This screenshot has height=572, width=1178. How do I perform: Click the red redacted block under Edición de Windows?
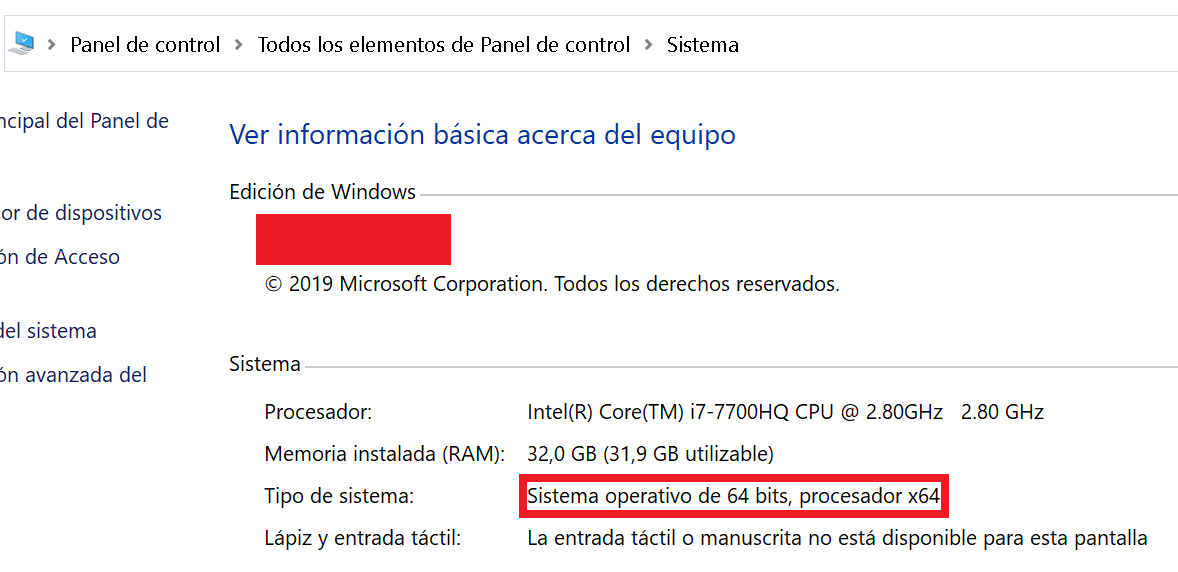click(353, 239)
